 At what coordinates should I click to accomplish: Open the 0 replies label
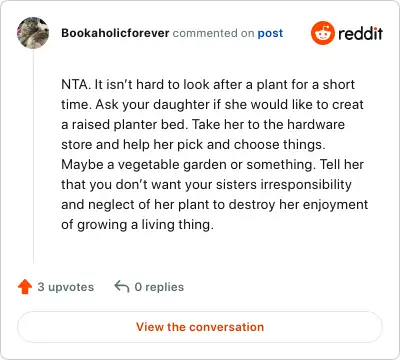[x=159, y=287]
